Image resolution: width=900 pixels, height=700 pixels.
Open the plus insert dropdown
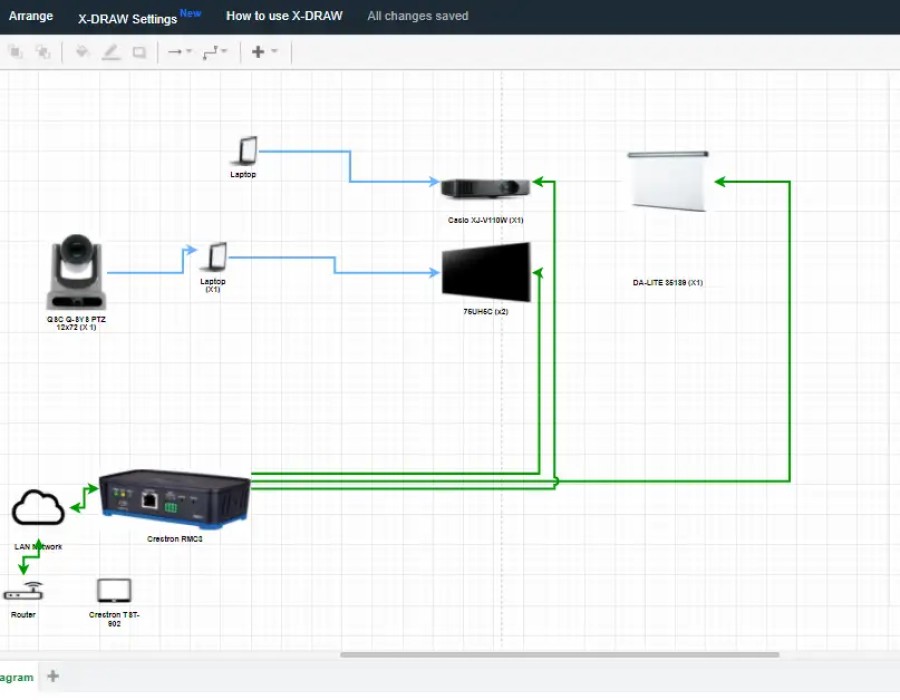pos(264,52)
